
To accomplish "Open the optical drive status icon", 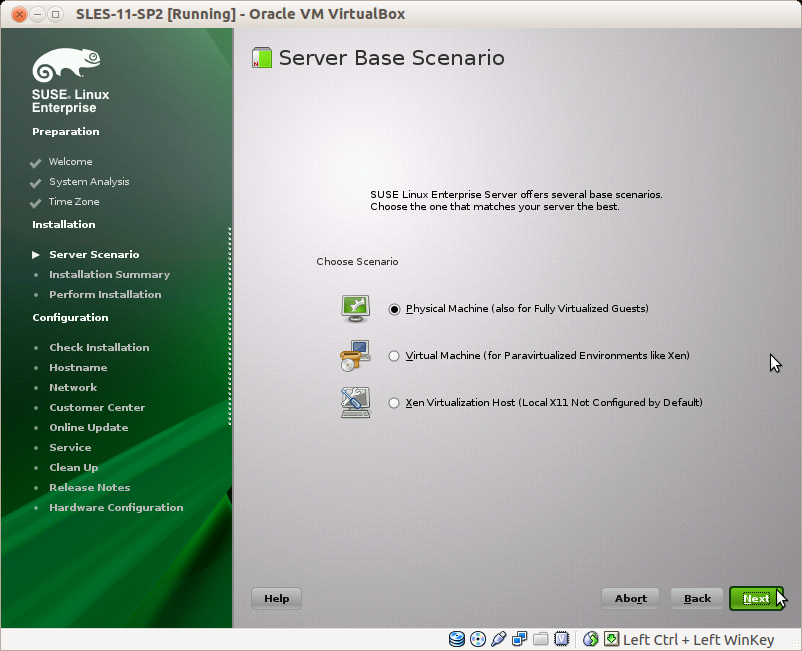I will pos(478,639).
